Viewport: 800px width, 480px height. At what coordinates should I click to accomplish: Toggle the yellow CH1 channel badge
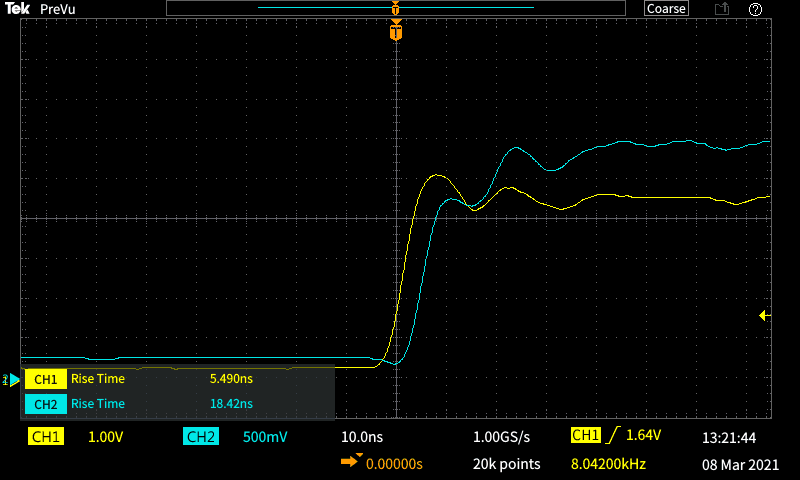pos(46,437)
